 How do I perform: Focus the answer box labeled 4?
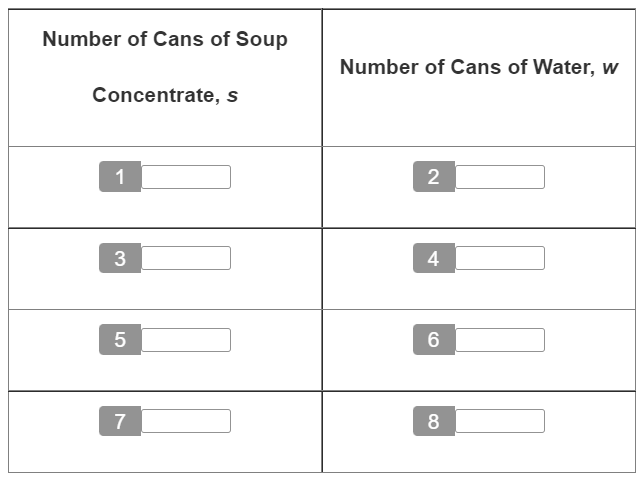pyautogui.click(x=500, y=258)
